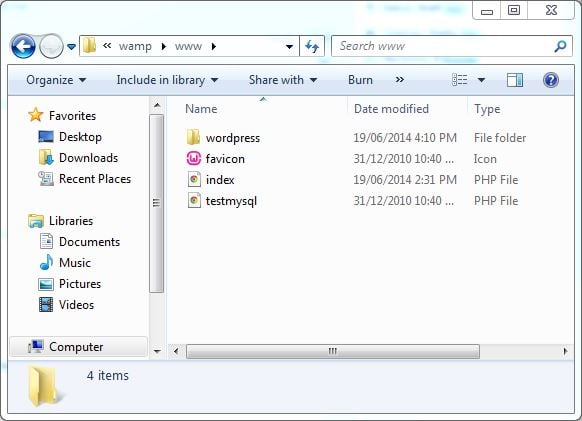Show additional toolbar commands chevron

tap(400, 80)
